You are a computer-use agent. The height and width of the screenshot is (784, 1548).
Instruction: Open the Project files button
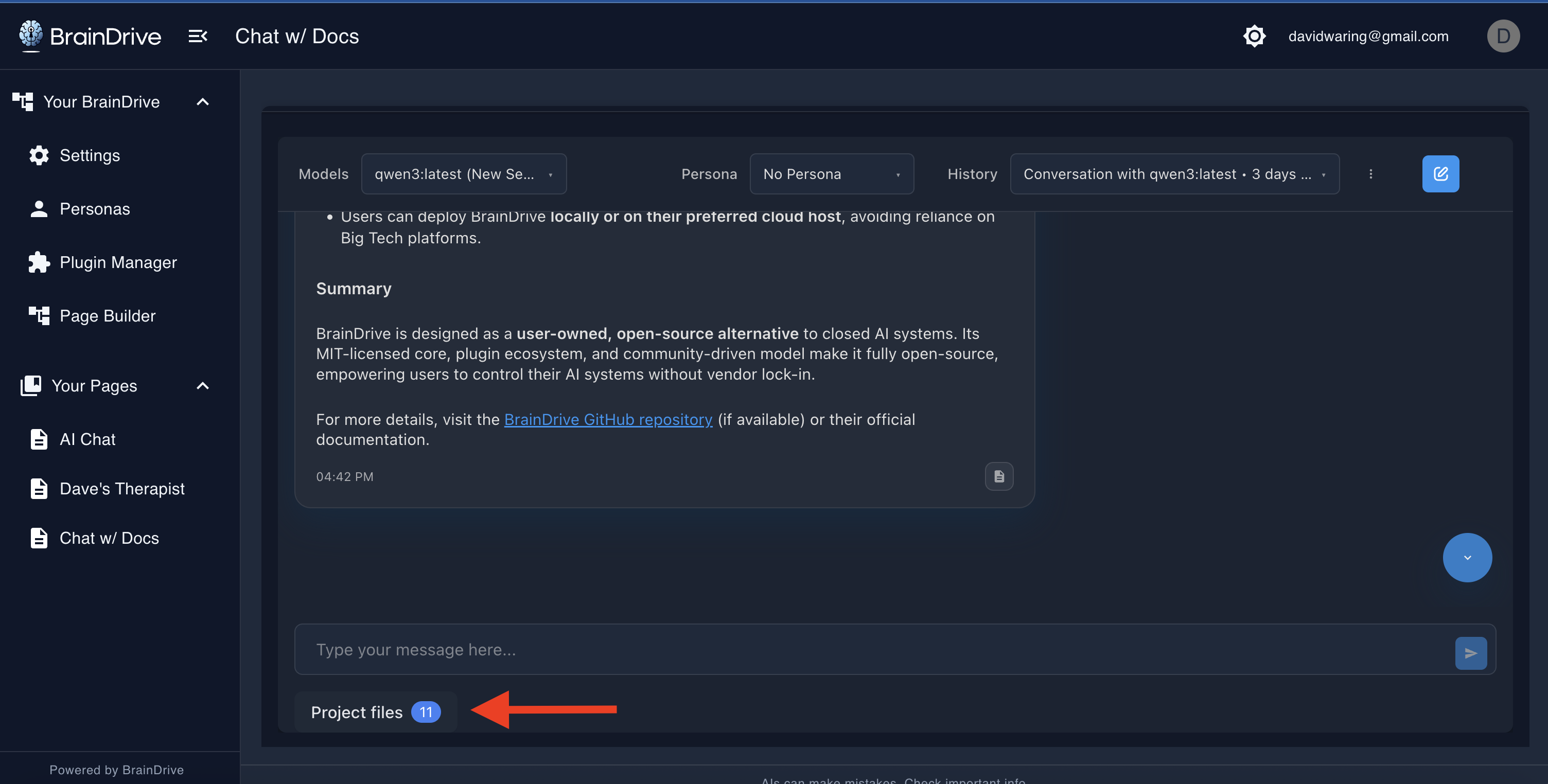(x=375, y=712)
